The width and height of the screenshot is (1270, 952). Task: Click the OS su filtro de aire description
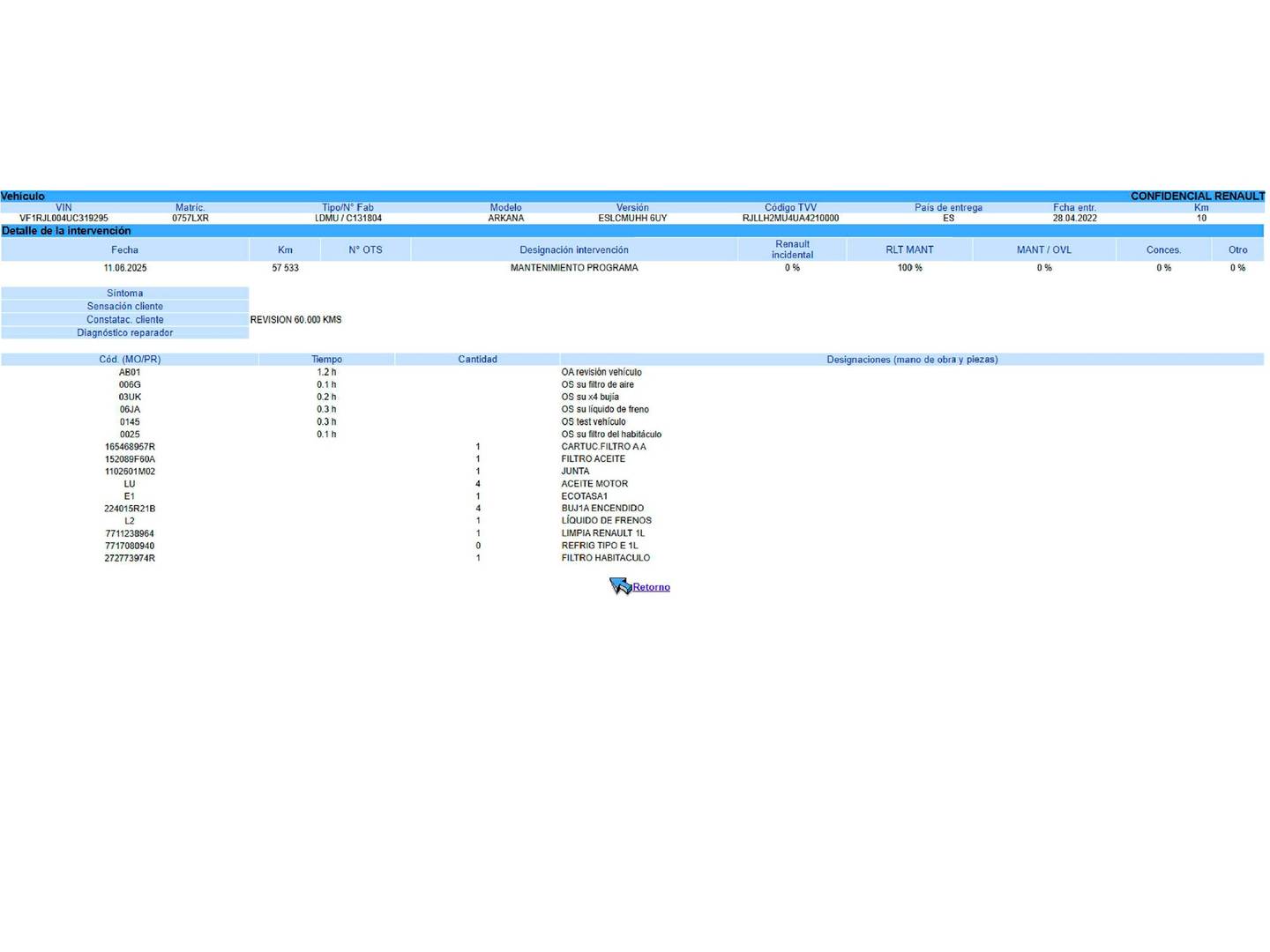598,385
